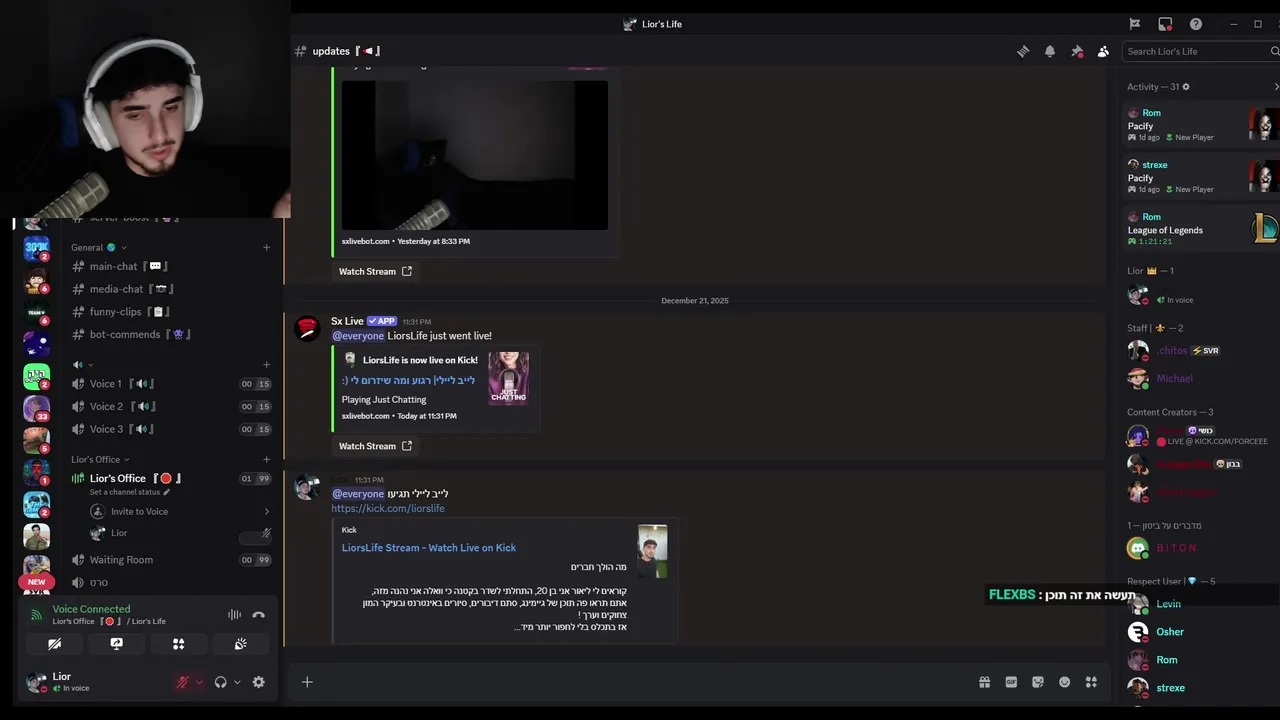The width and height of the screenshot is (1280, 720).
Task: Open audio output options dropdown
Action: (237, 682)
